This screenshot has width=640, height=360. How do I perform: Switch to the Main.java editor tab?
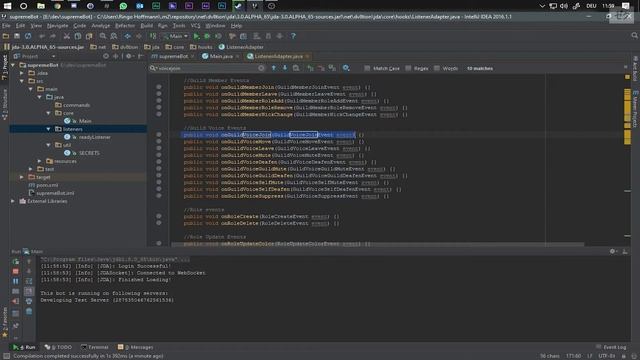221,56
